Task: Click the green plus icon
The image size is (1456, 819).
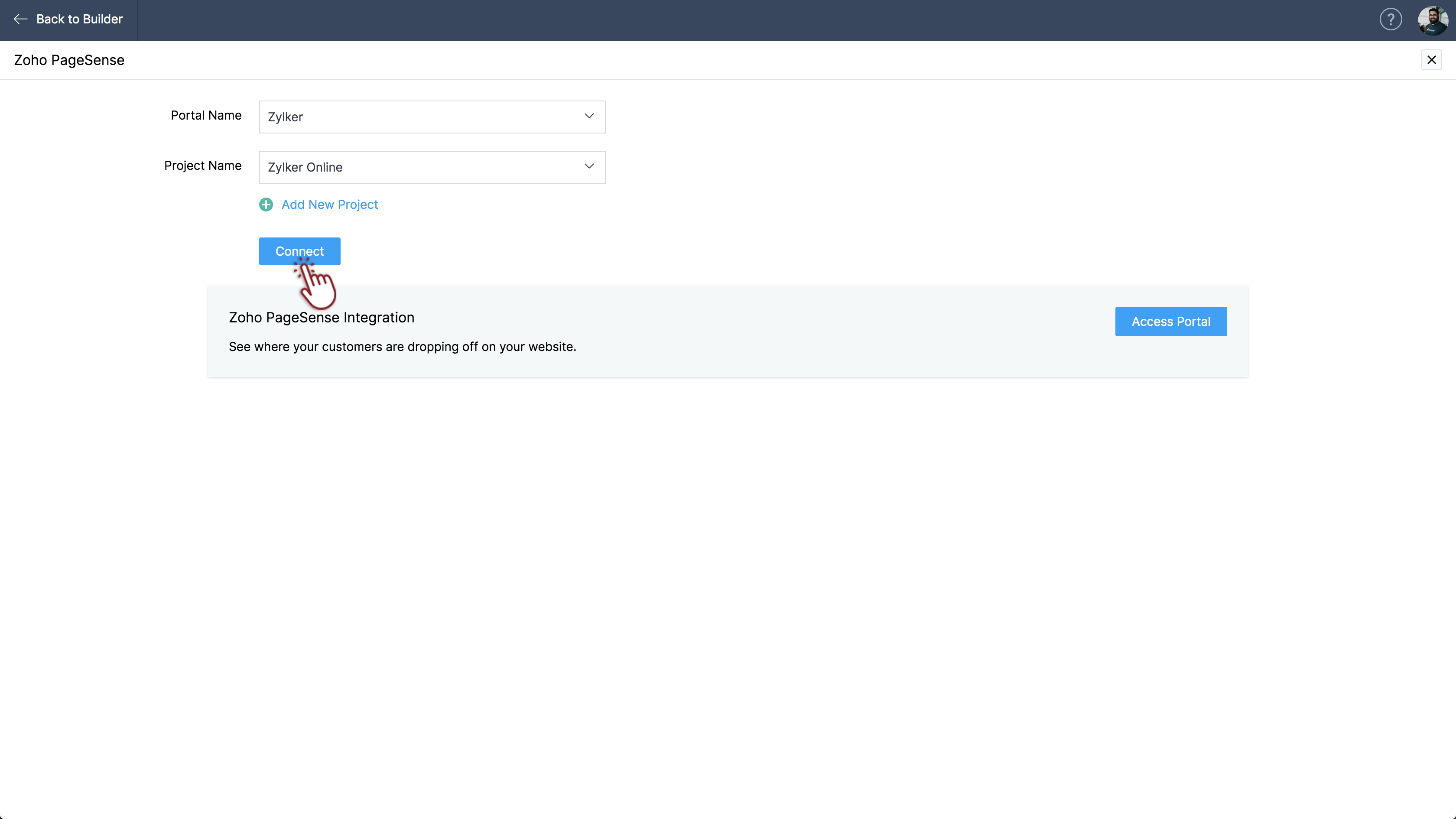Action: click(266, 205)
